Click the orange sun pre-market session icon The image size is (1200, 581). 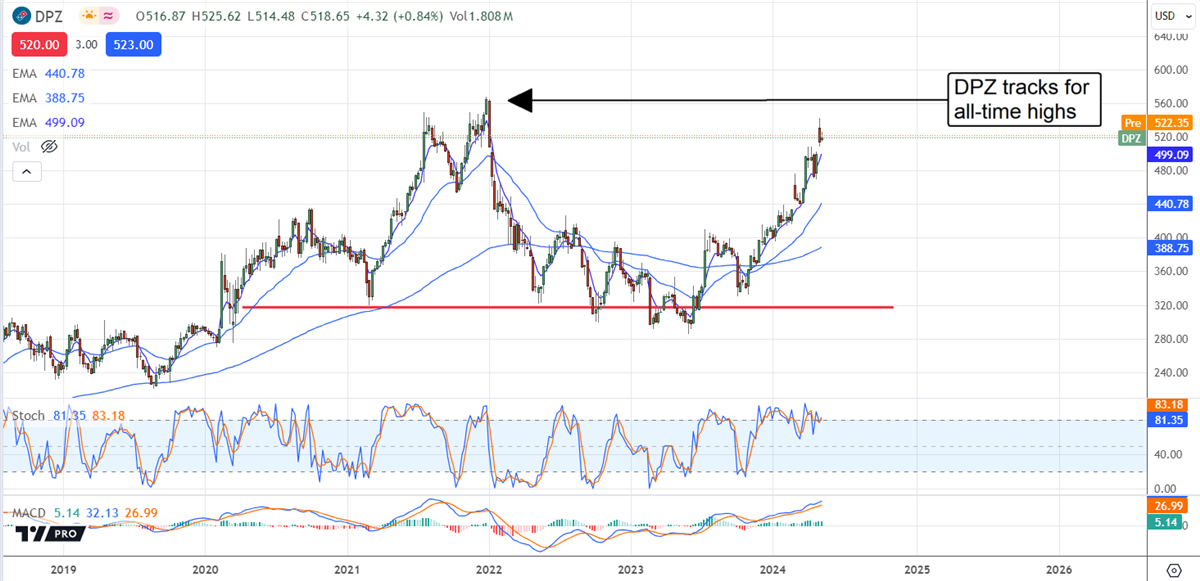click(87, 16)
